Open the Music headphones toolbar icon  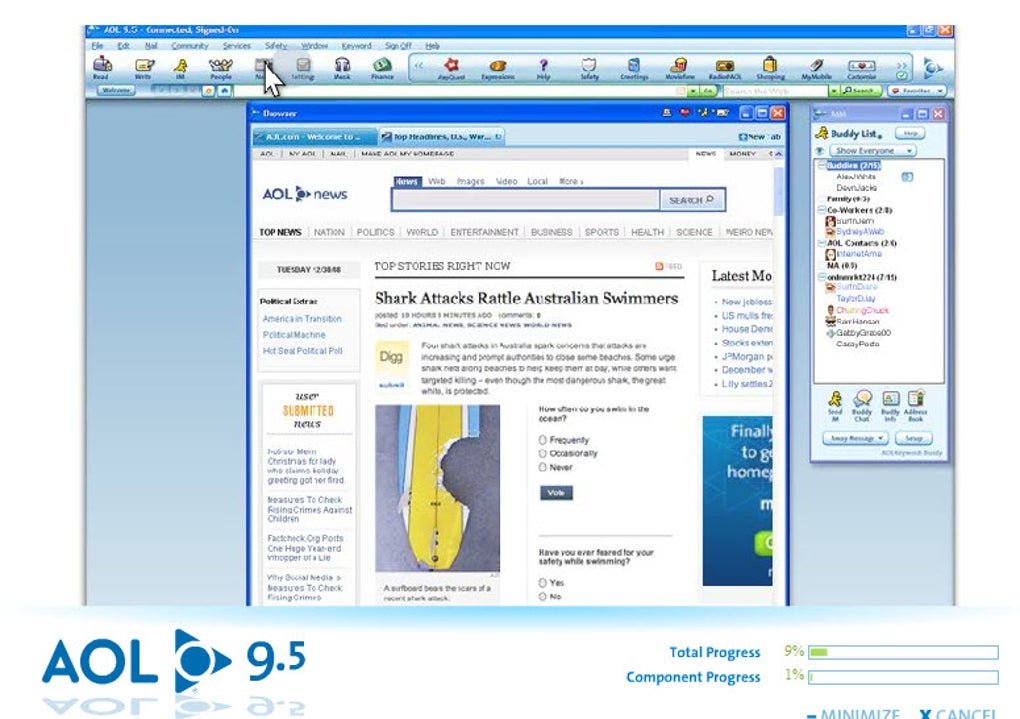[x=342, y=68]
